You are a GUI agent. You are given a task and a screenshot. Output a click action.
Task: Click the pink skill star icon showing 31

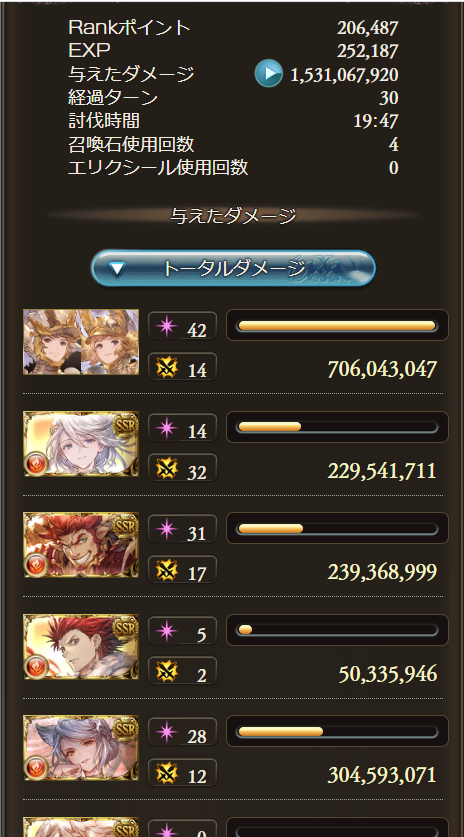pyautogui.click(x=167, y=529)
